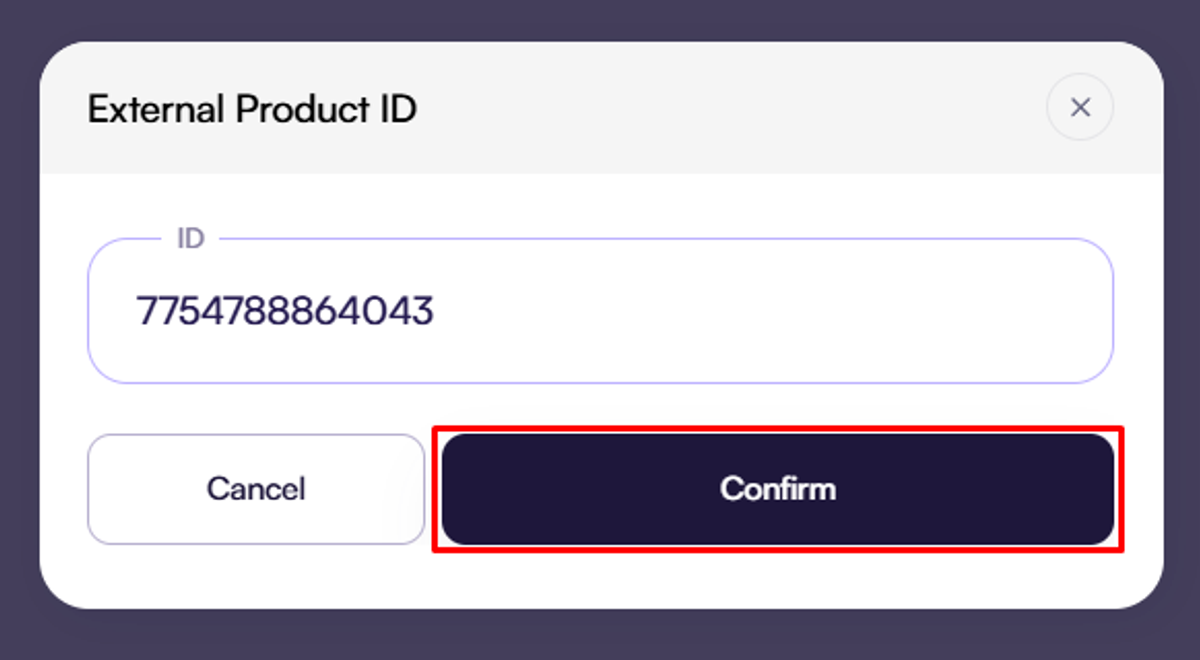The width and height of the screenshot is (1200, 660).
Task: Click the External Product ID dialog title
Action: point(254,108)
